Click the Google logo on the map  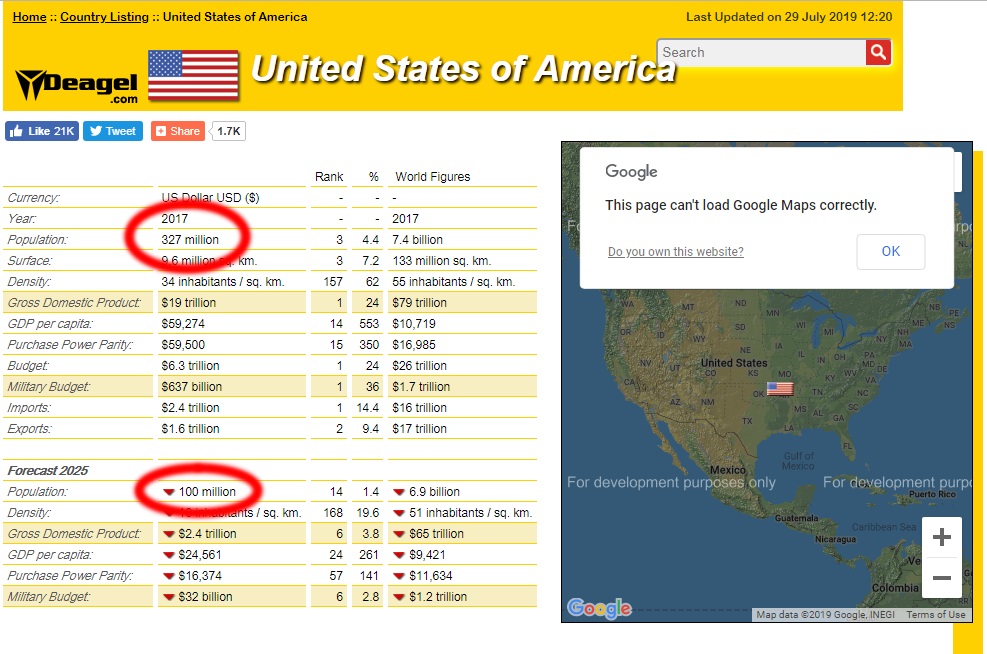[x=599, y=608]
